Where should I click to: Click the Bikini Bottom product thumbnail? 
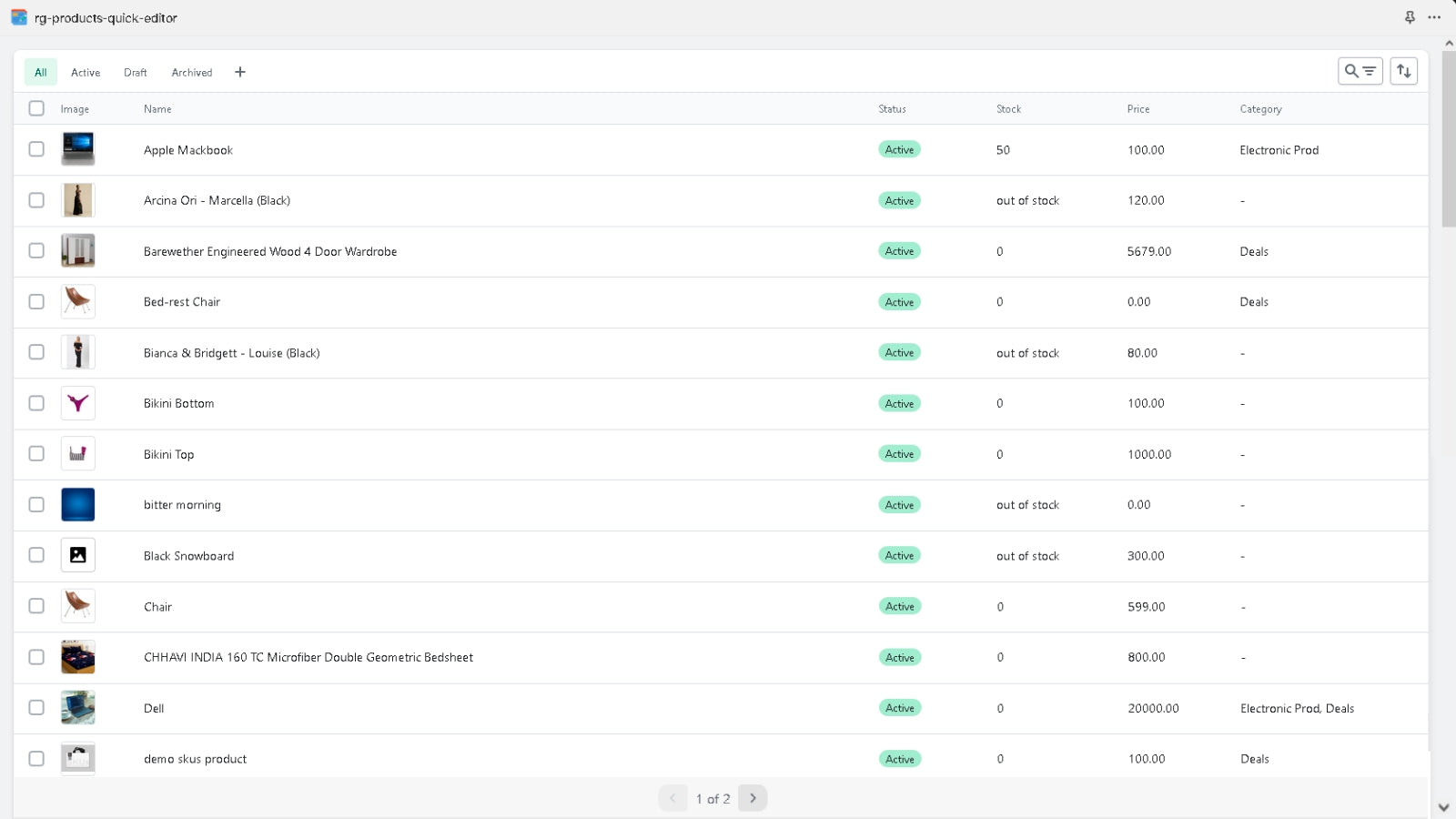pyautogui.click(x=78, y=403)
